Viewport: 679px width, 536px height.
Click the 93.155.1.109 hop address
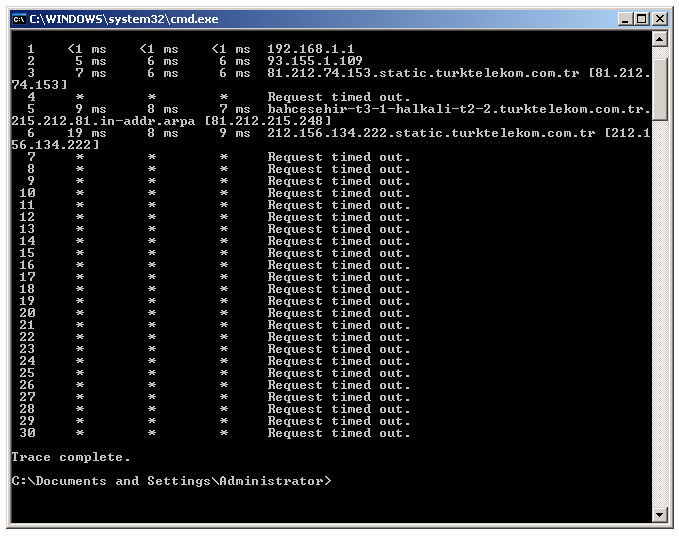314,61
